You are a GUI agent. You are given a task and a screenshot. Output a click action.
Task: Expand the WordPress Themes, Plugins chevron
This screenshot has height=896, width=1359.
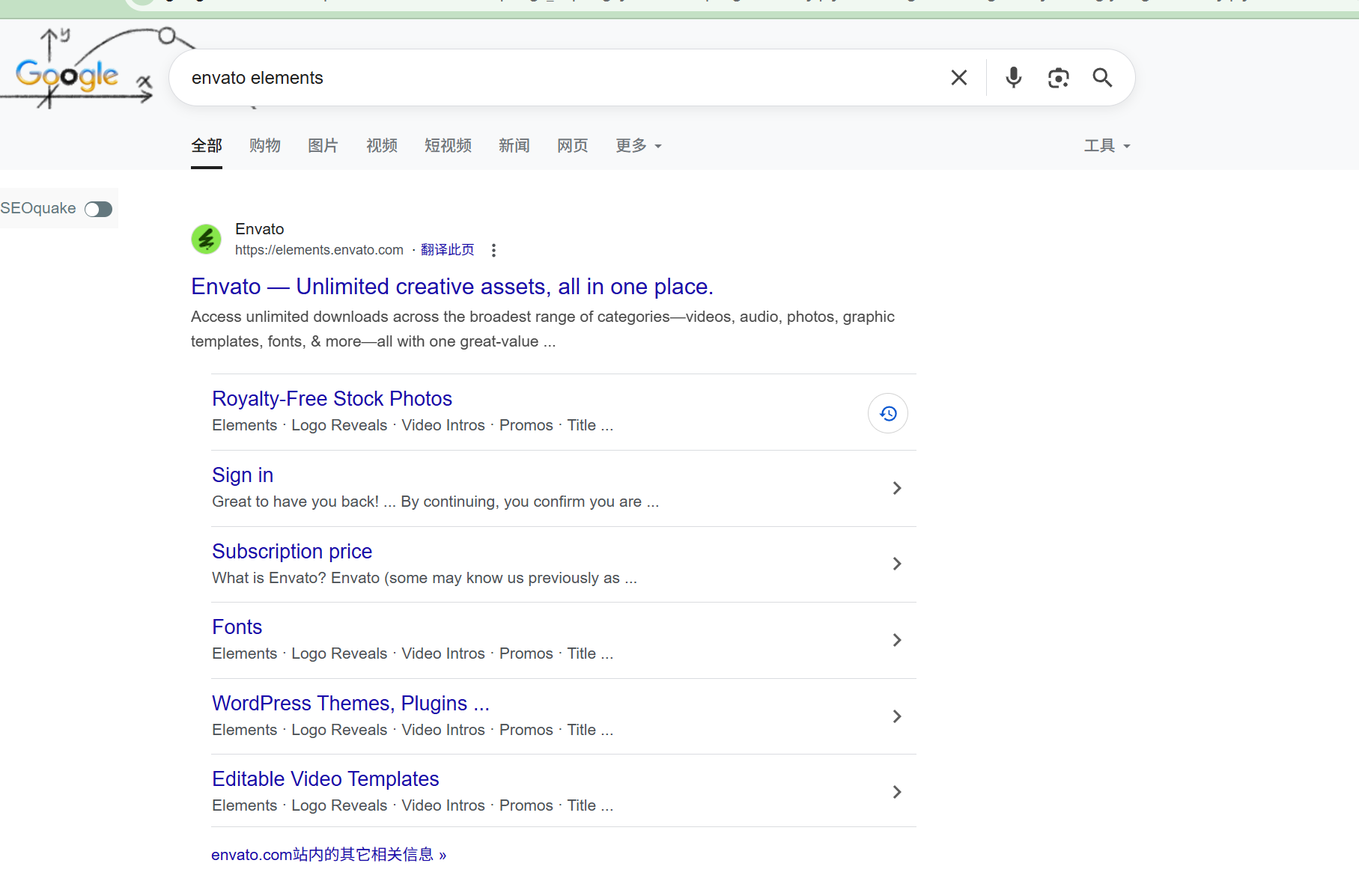click(897, 716)
